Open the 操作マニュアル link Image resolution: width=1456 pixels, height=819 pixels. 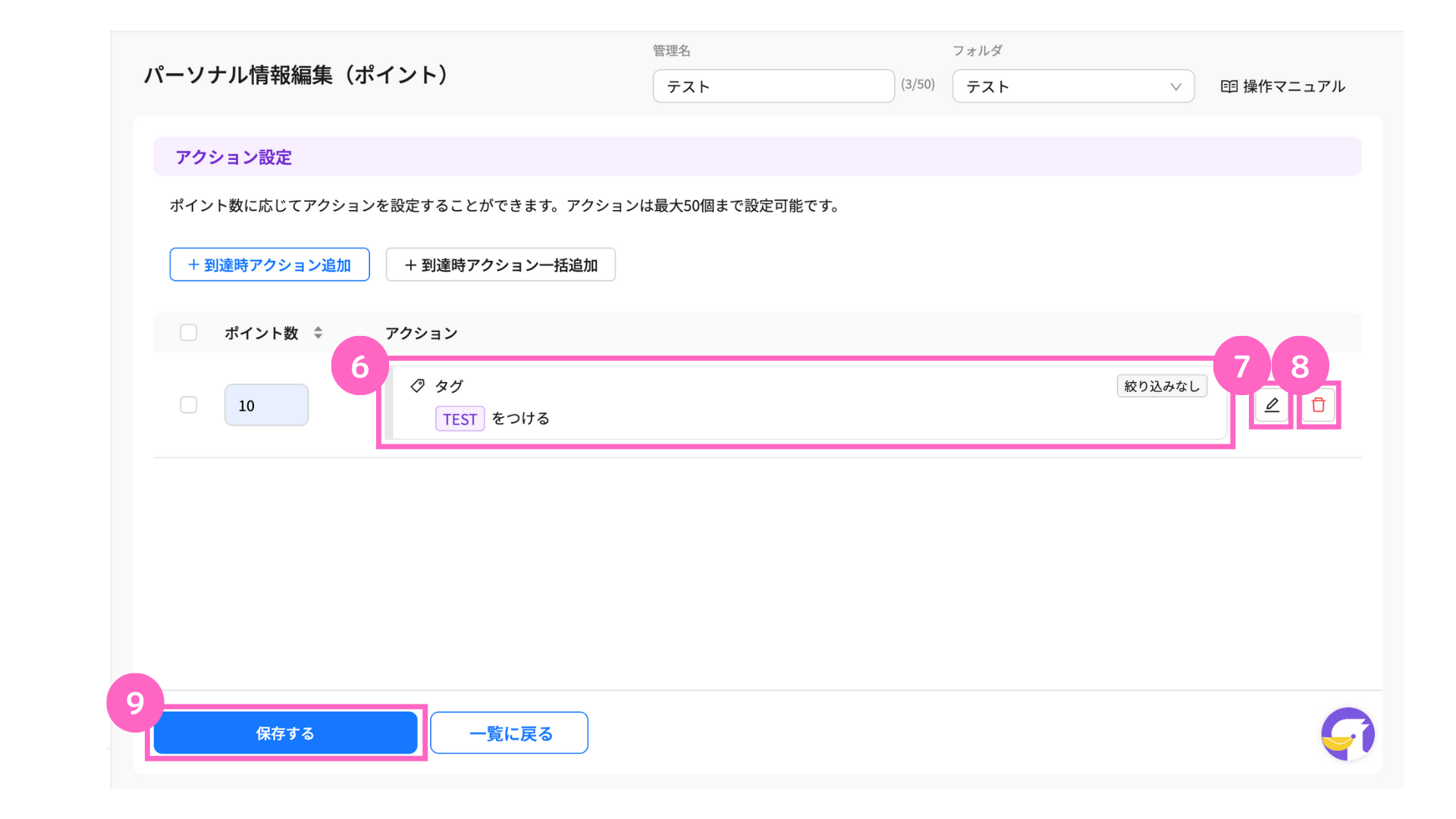(x=1293, y=86)
